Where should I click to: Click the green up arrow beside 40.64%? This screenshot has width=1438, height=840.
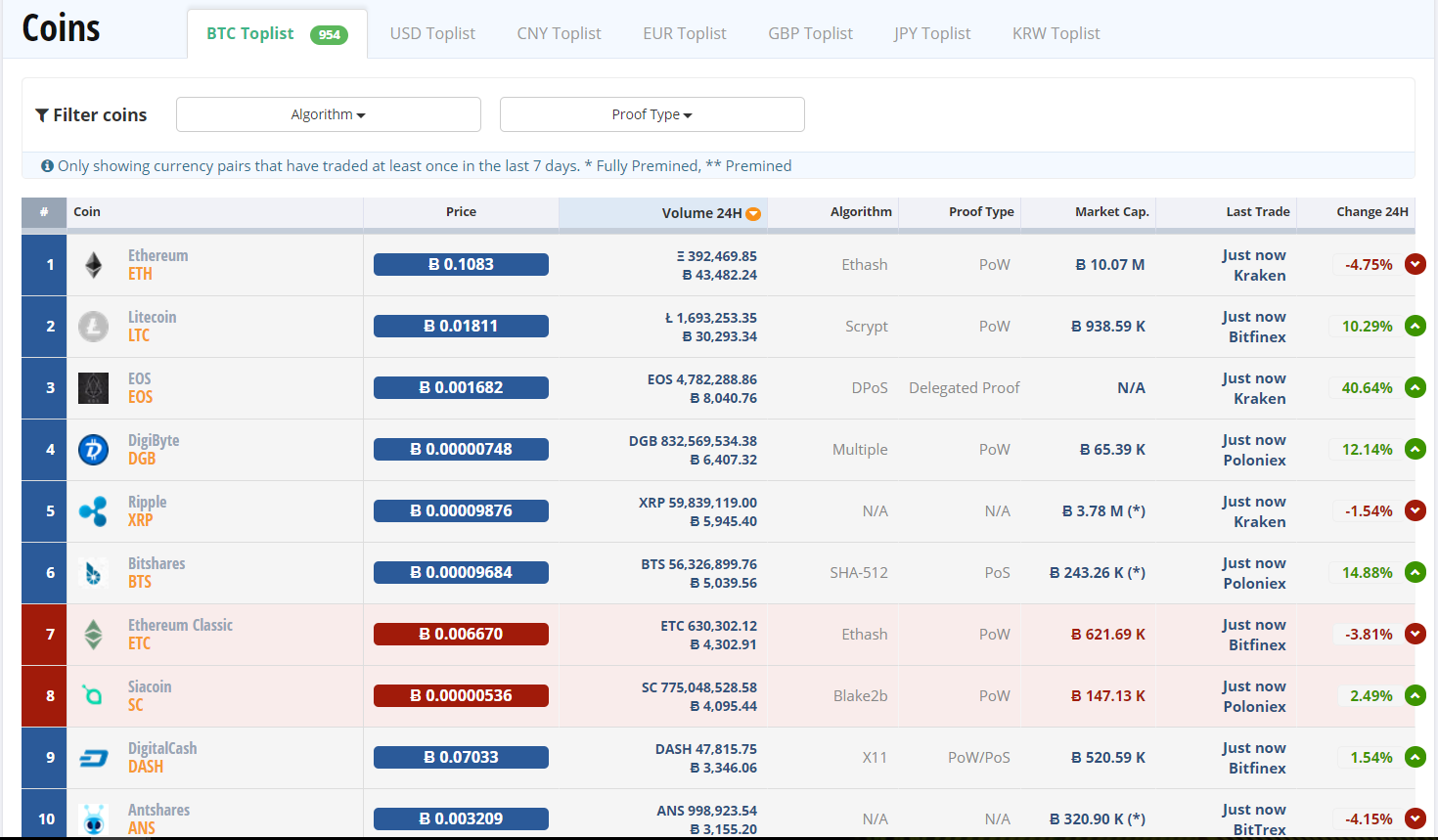(1416, 387)
